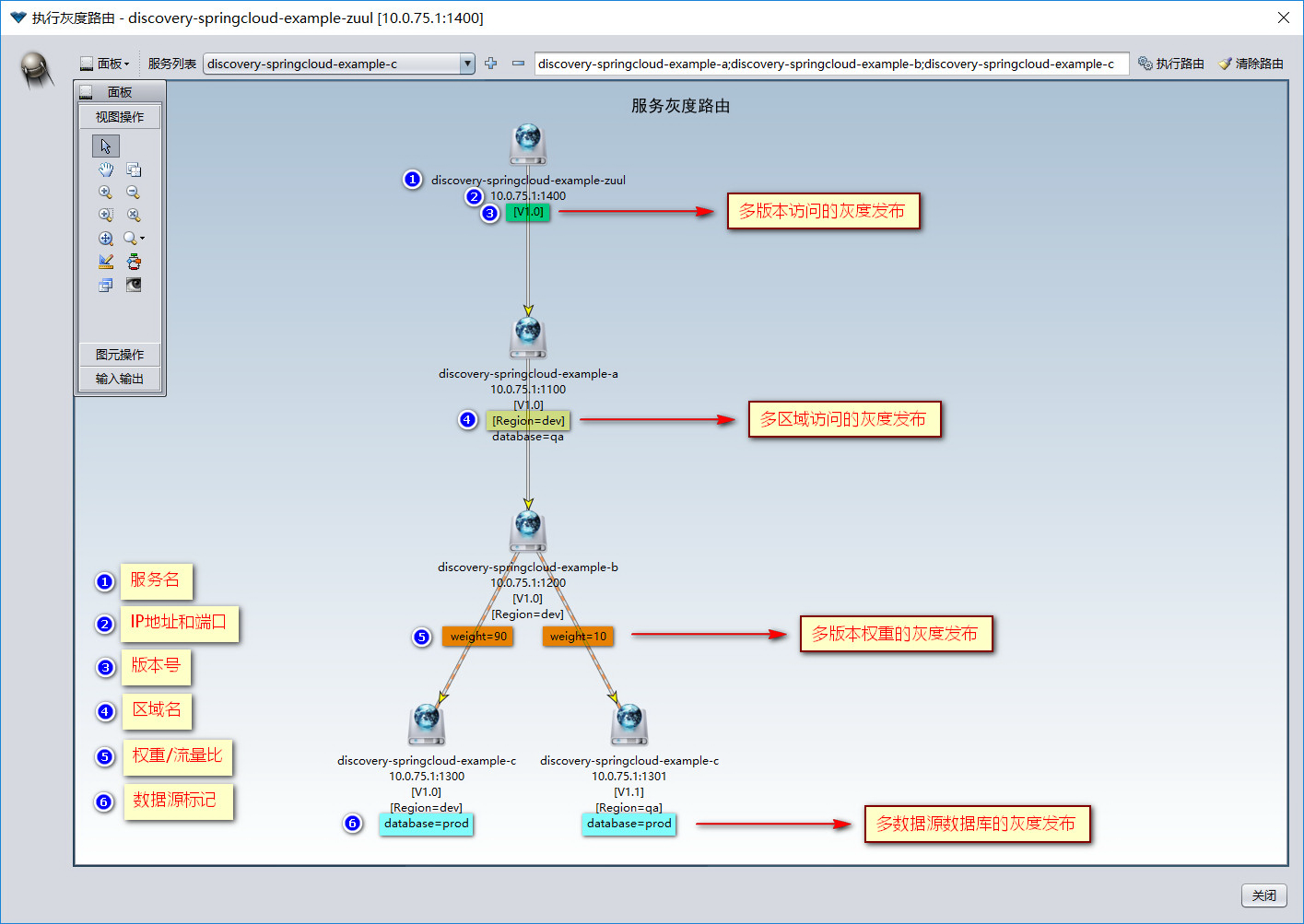Select the hand pan tool
This screenshot has height=924, width=1304.
coord(106,170)
